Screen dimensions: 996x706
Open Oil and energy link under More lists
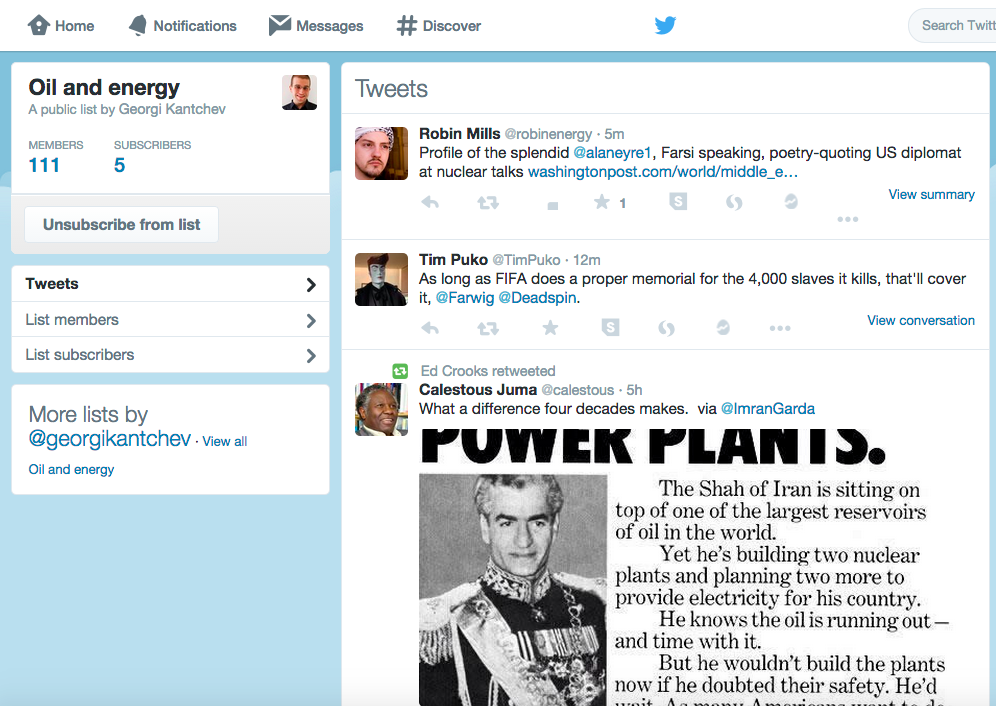tap(71, 470)
